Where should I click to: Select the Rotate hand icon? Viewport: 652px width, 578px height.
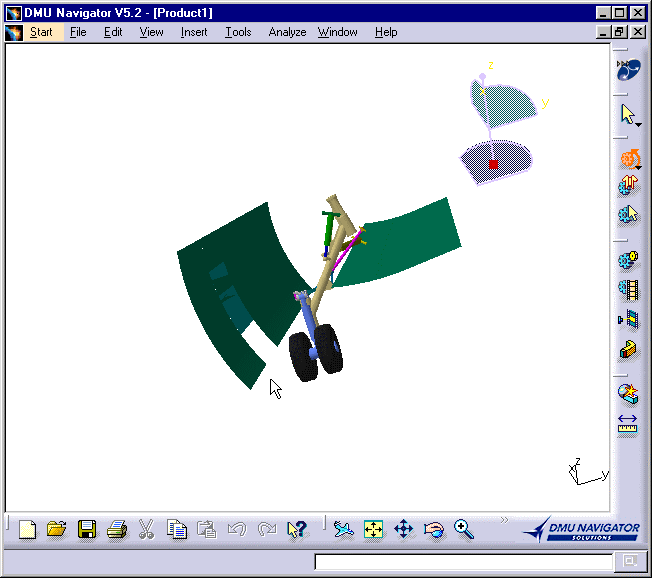[x=434, y=529]
